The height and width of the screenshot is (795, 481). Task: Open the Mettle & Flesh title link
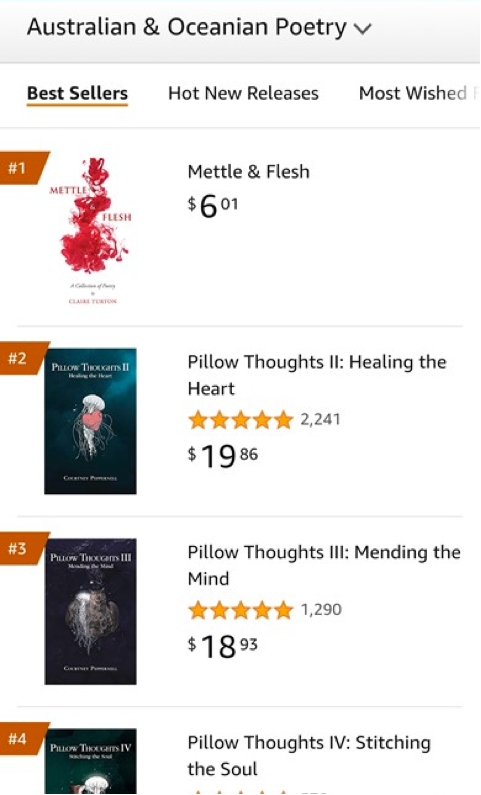[x=248, y=172]
